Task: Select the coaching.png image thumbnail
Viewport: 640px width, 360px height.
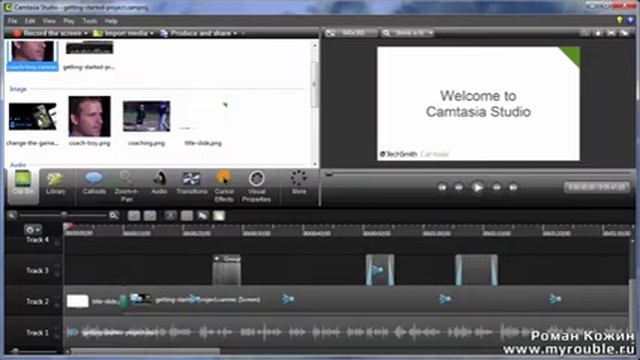Action: click(x=147, y=122)
